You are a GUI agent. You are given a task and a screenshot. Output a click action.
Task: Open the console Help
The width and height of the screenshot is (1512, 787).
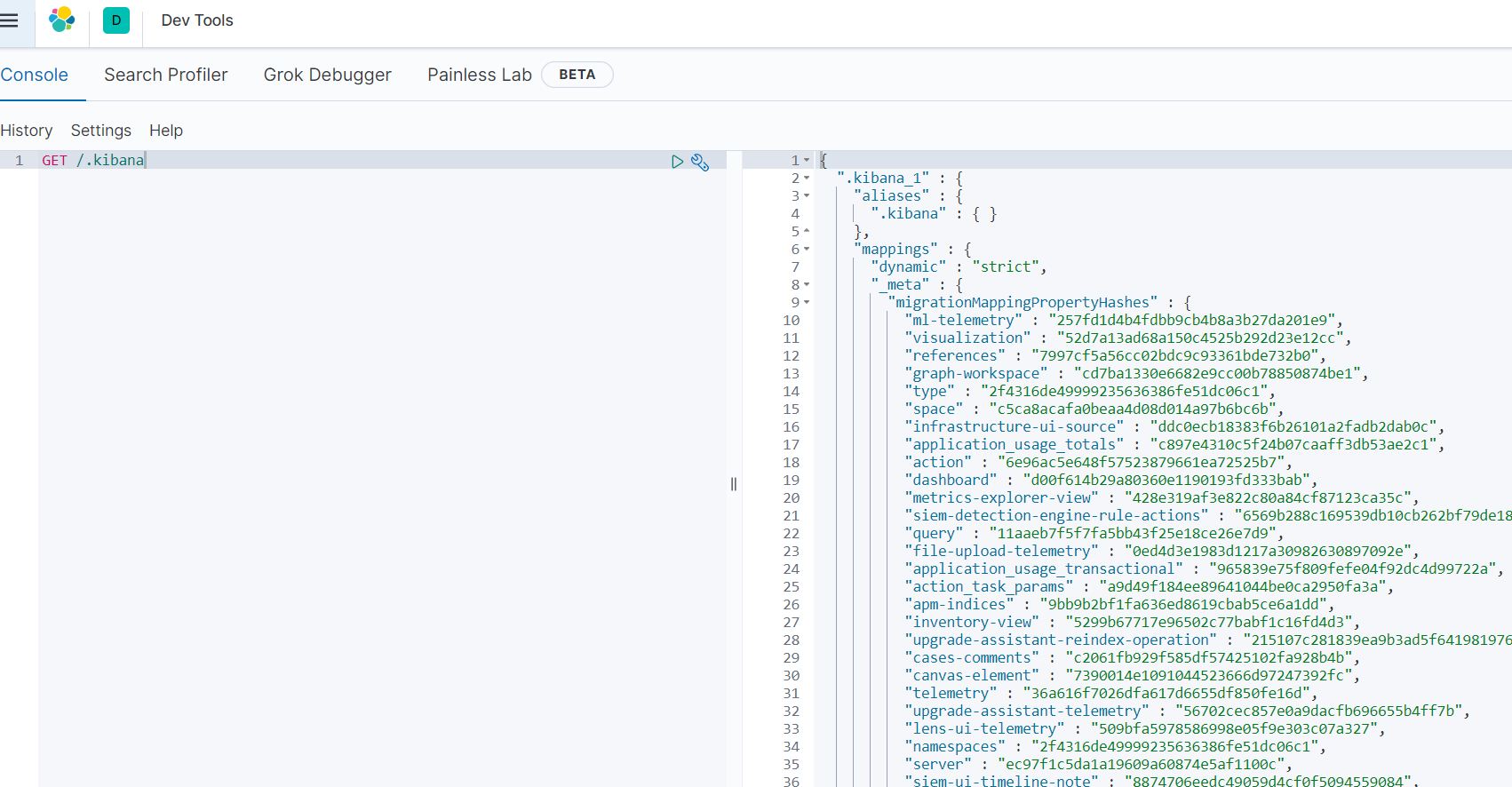[x=166, y=131]
